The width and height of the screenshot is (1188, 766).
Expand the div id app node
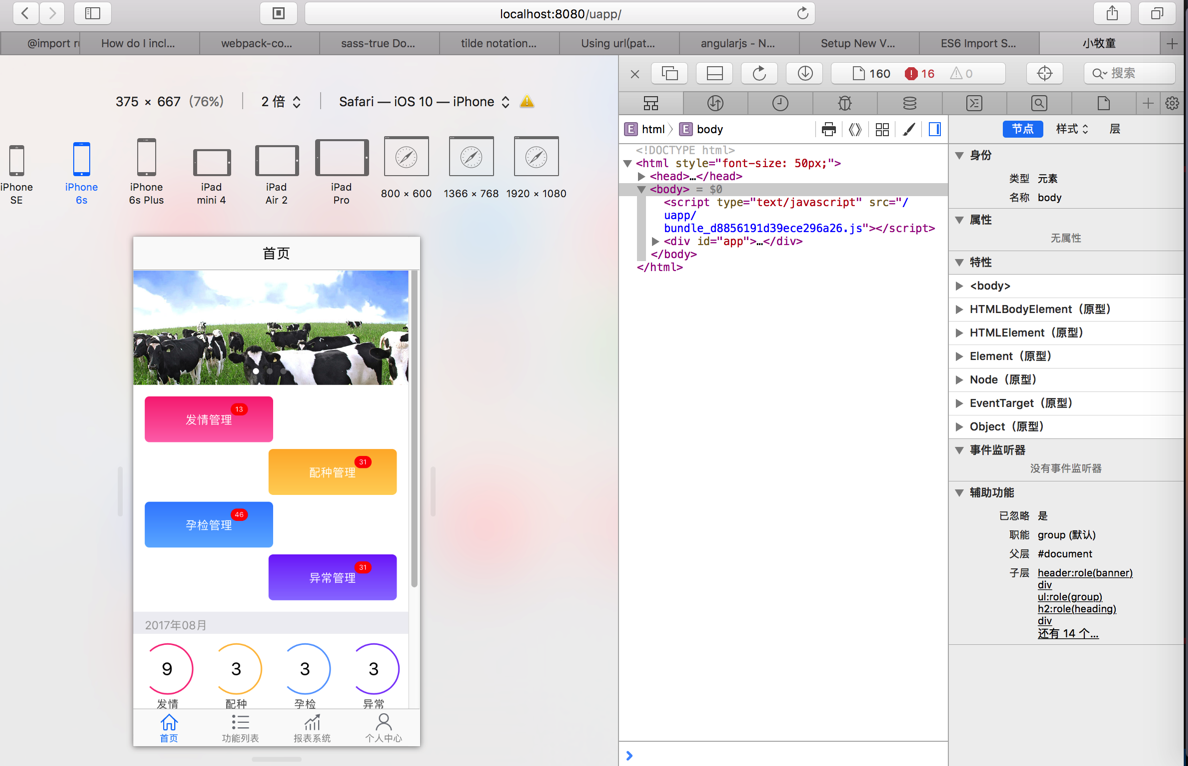(655, 241)
